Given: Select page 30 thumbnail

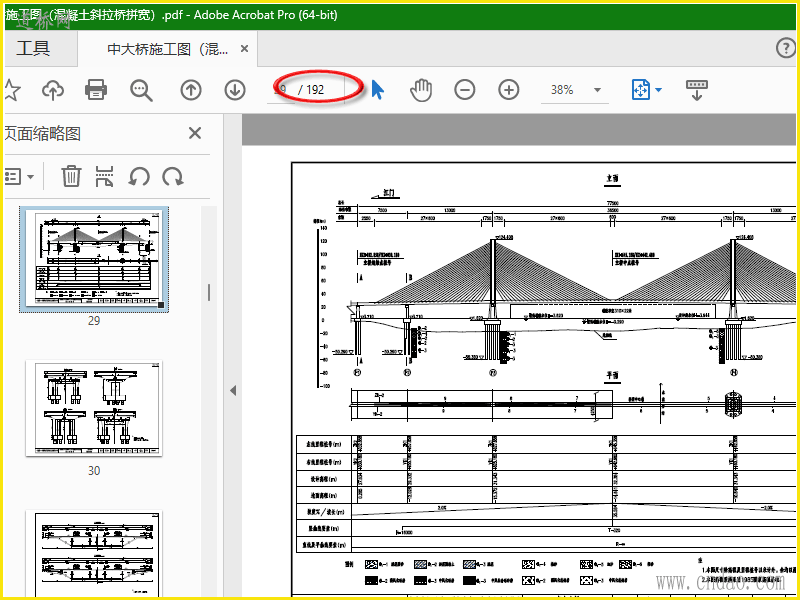Looking at the screenshot, I should (94, 408).
